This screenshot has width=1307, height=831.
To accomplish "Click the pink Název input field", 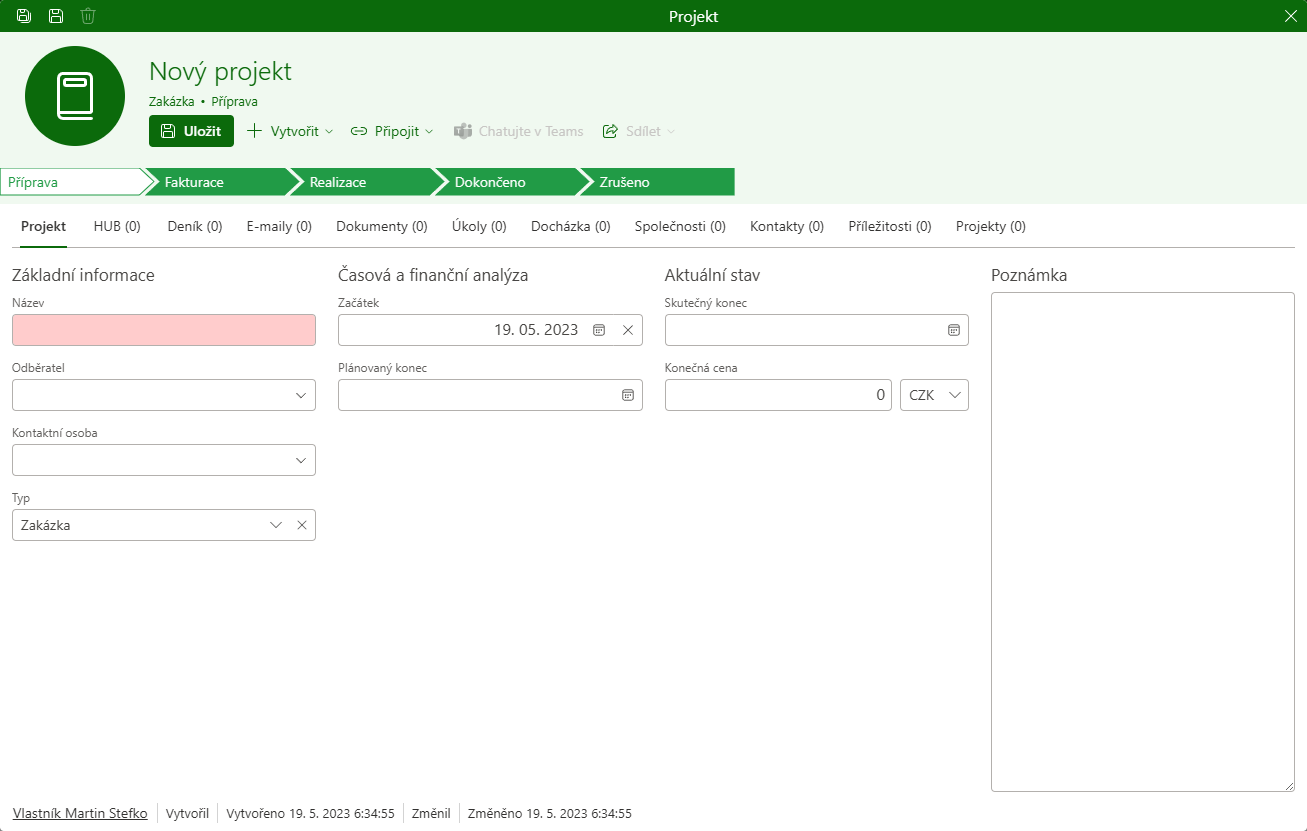I will [x=164, y=330].
